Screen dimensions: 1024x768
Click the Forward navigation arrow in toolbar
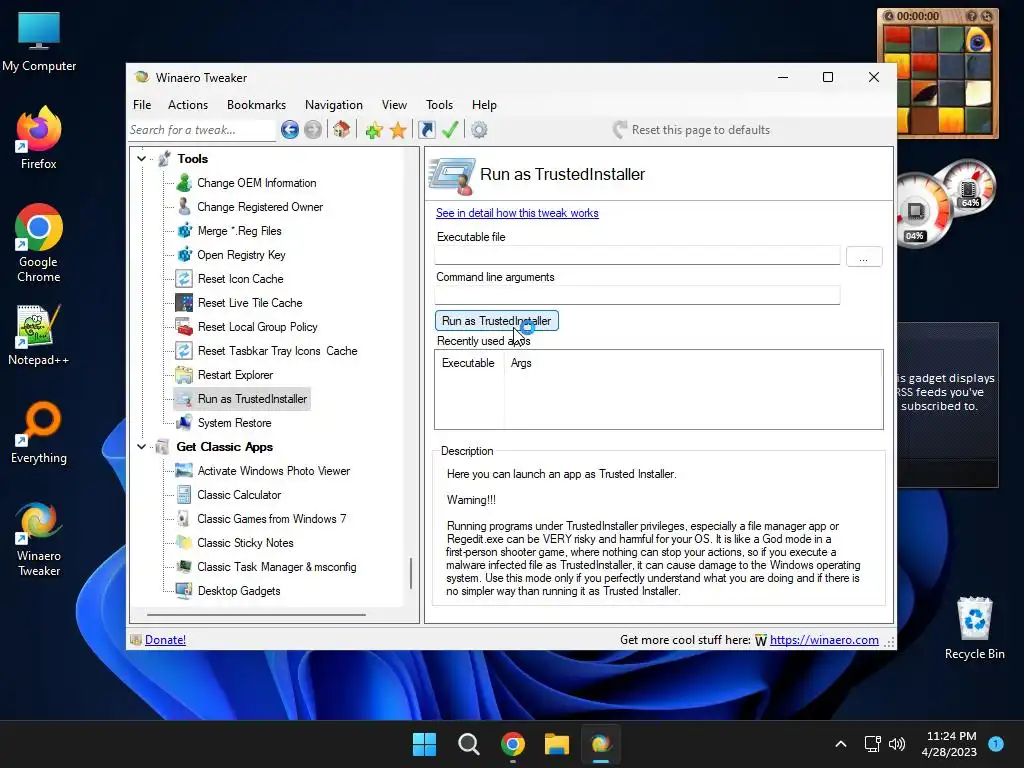click(313, 130)
